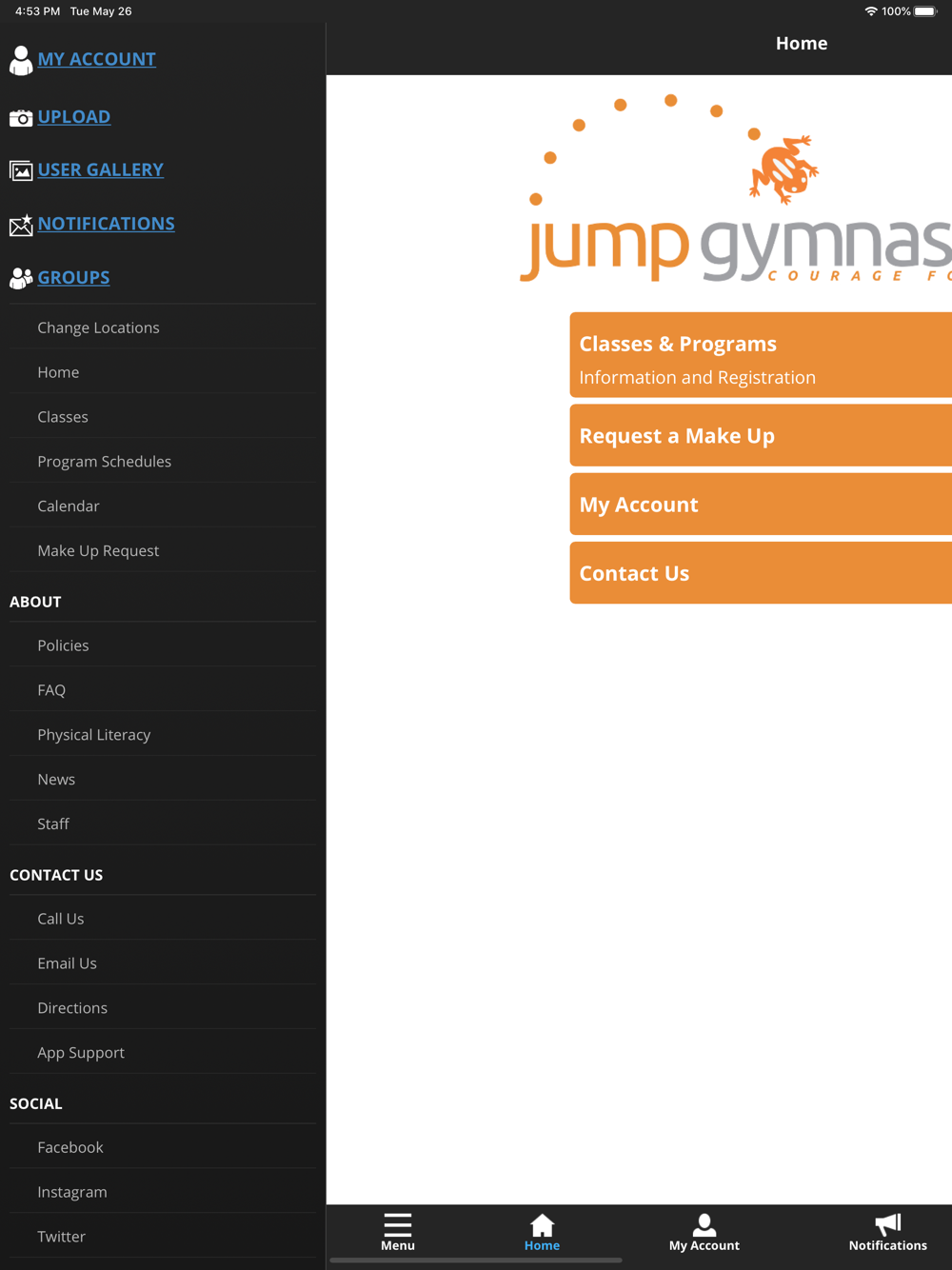The width and height of the screenshot is (952, 1270).
Task: Select Email Us under Contact Us
Action: pos(163,963)
